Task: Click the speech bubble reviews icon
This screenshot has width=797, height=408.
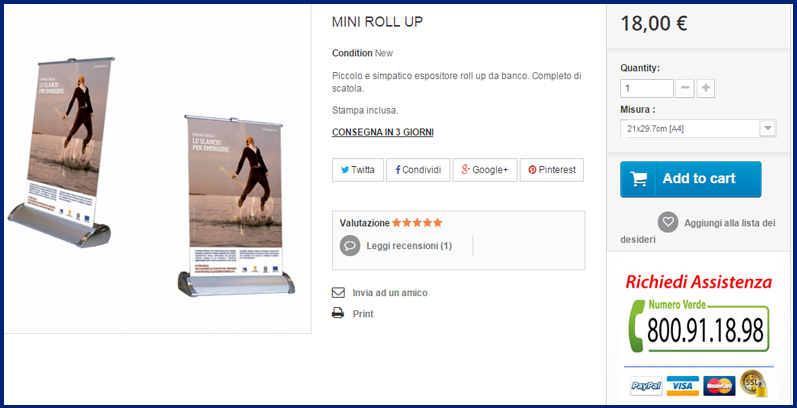Action: [350, 245]
